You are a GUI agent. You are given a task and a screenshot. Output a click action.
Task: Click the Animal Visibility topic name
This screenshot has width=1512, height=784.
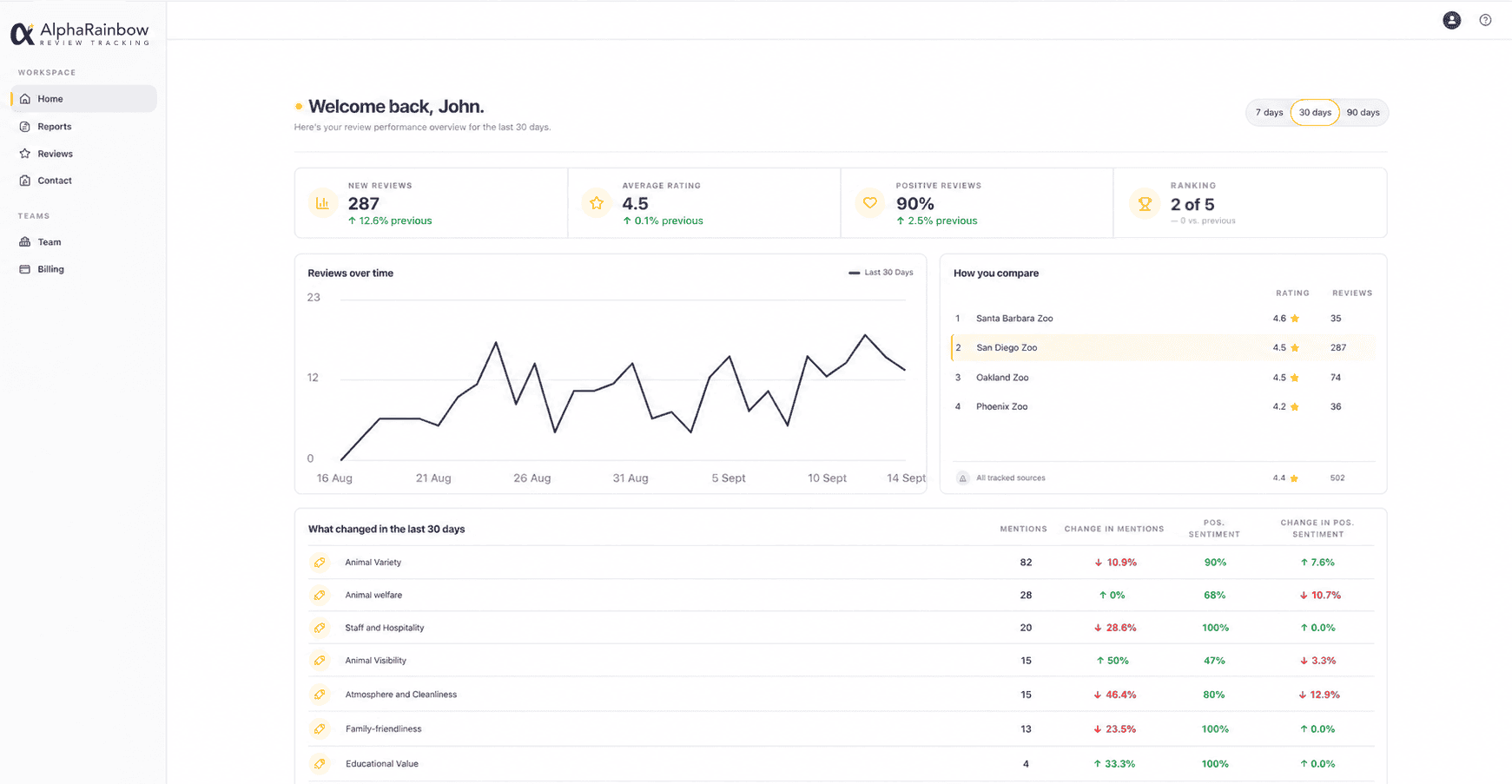376,661
